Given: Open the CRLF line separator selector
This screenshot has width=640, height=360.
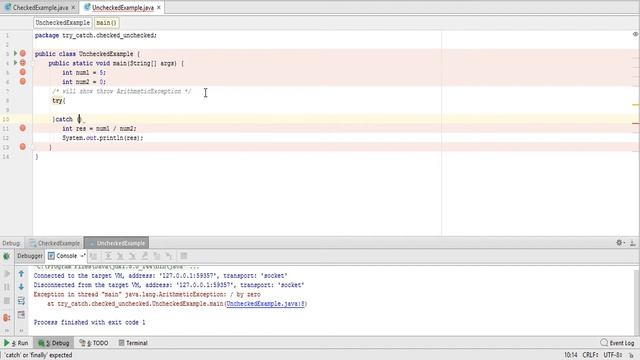Looking at the screenshot, I should (591, 355).
